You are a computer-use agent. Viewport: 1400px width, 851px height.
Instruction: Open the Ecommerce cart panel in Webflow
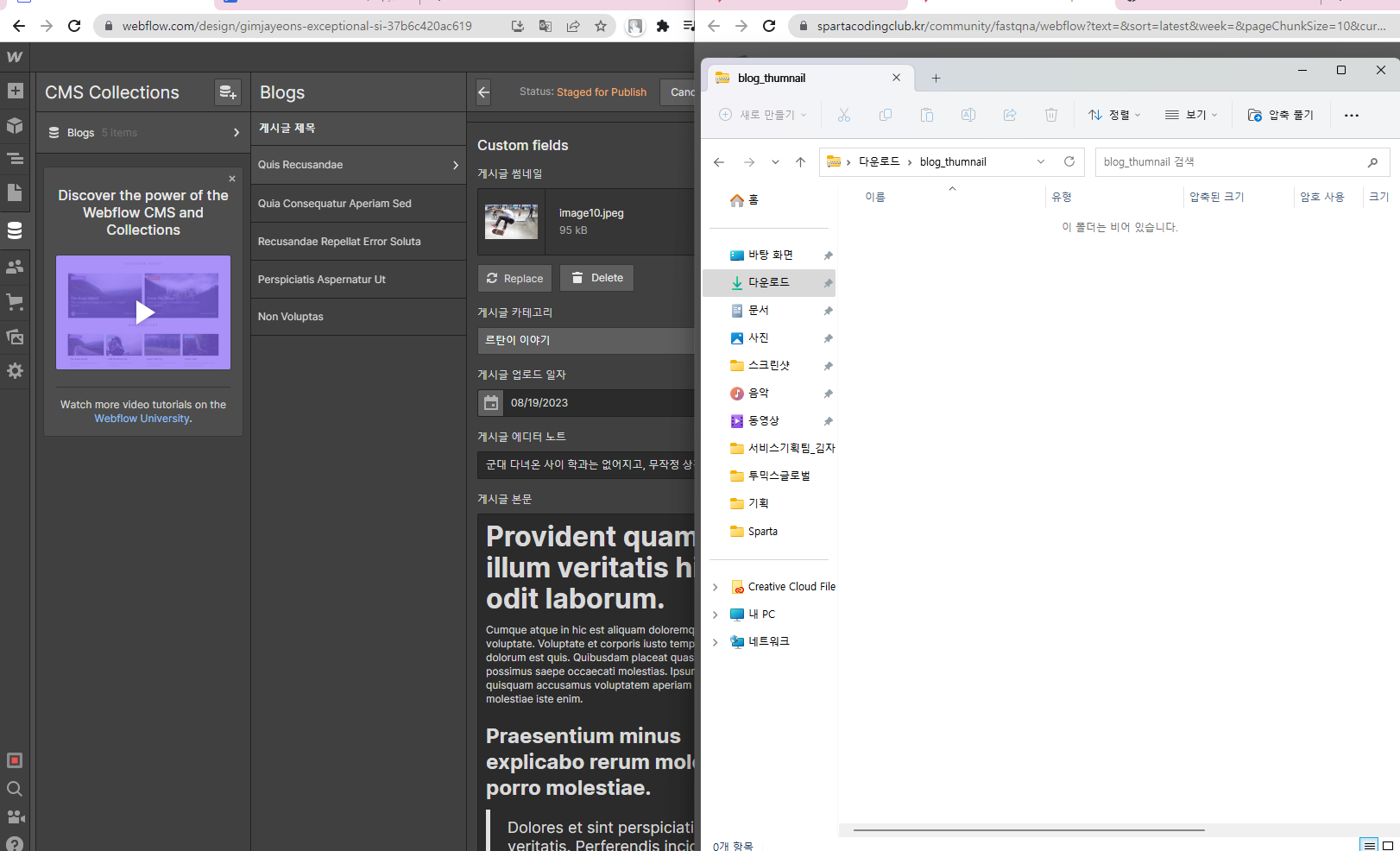pyautogui.click(x=15, y=302)
